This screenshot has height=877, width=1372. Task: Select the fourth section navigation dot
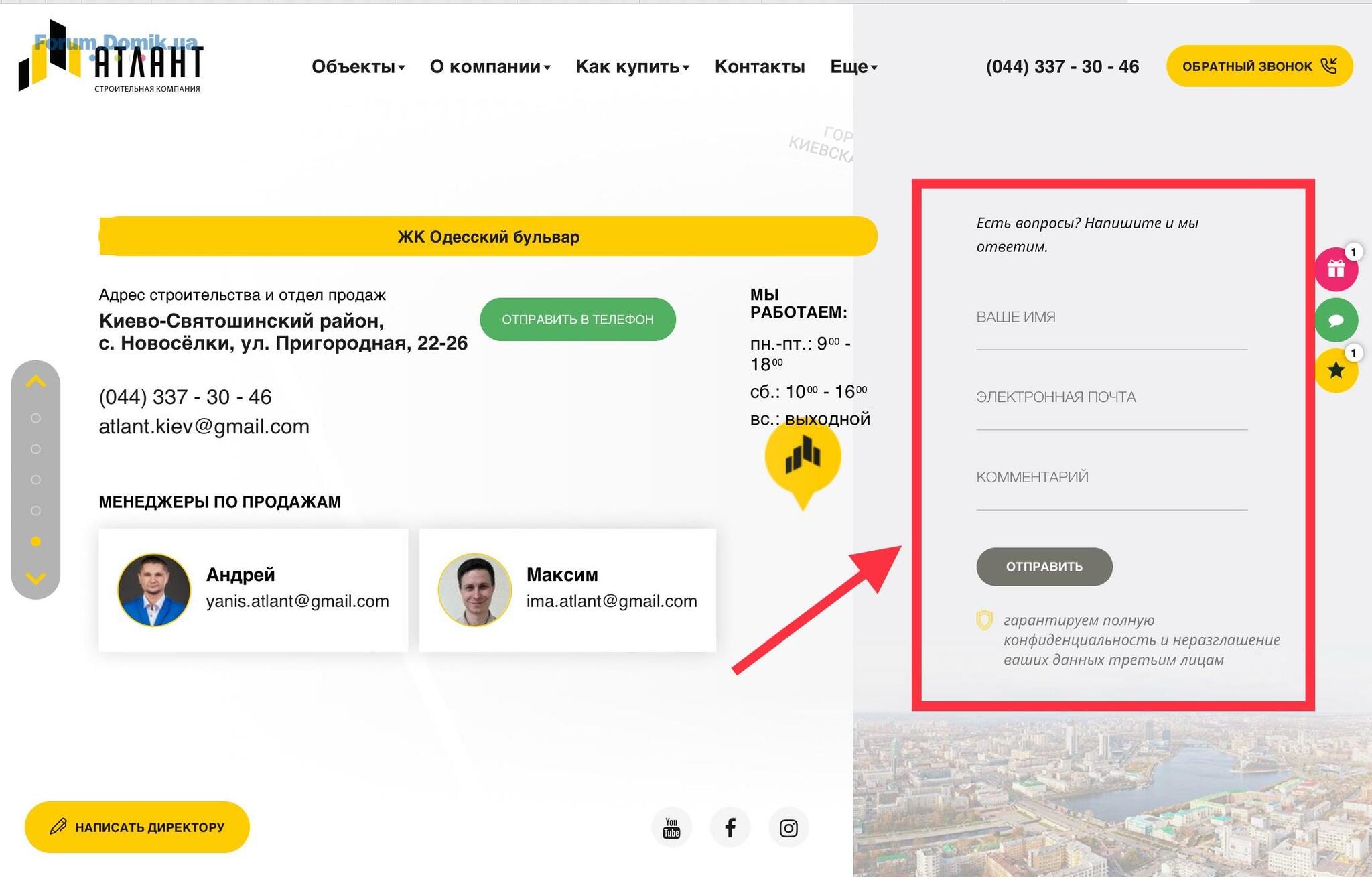click(36, 511)
